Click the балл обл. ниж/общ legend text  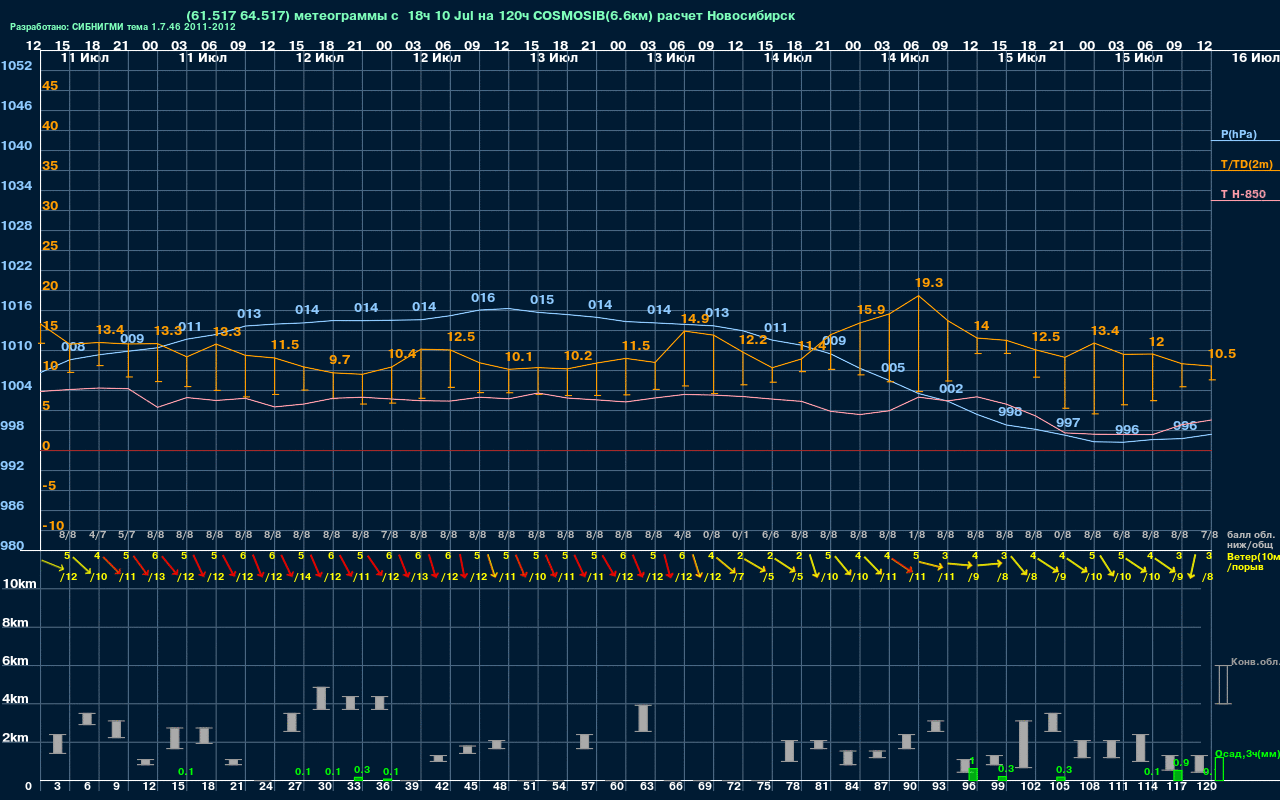tap(1250, 540)
